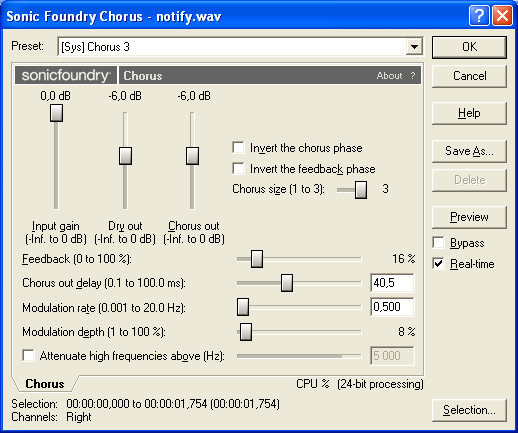518x433 pixels.
Task: Select the Chorus tab at the bottom
Action: point(45,384)
